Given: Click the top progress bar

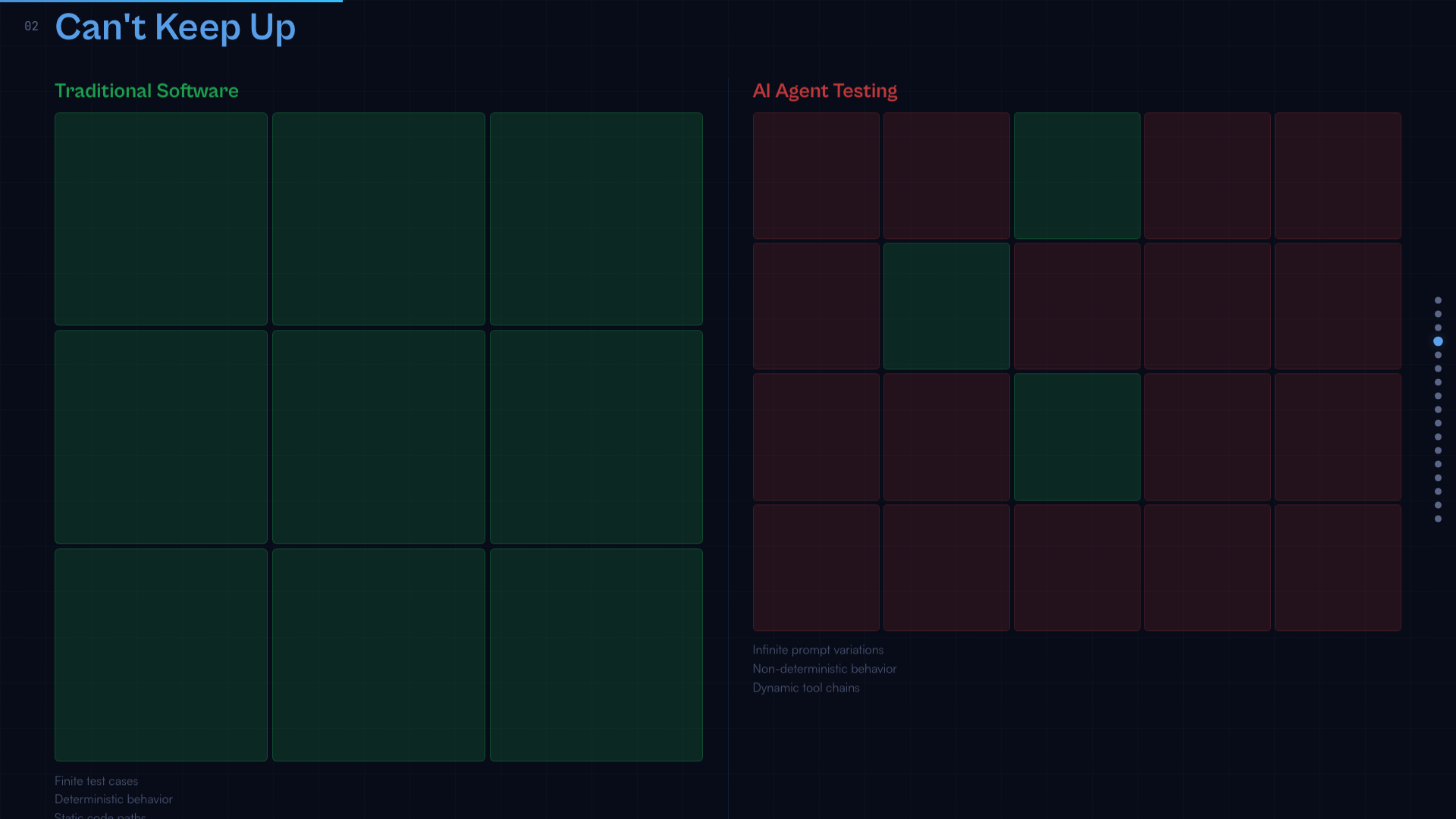Looking at the screenshot, I should pos(171,1).
